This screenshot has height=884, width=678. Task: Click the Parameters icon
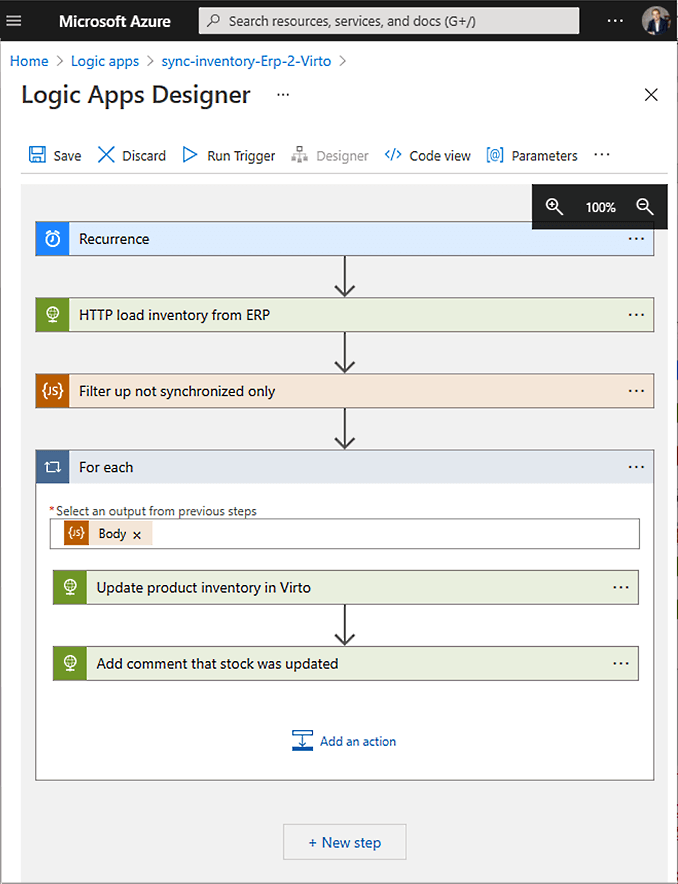tap(495, 154)
